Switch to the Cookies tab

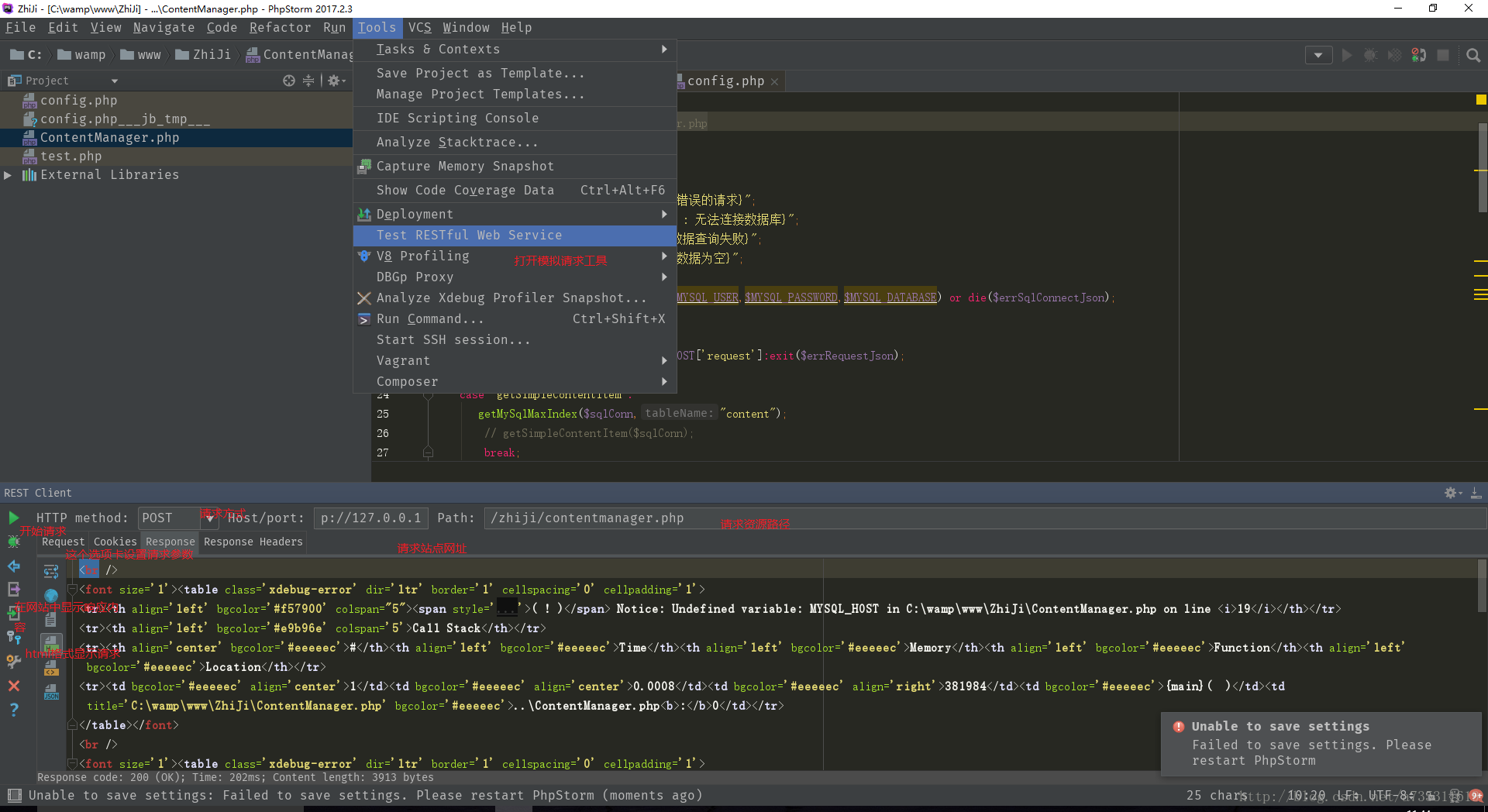(x=115, y=542)
